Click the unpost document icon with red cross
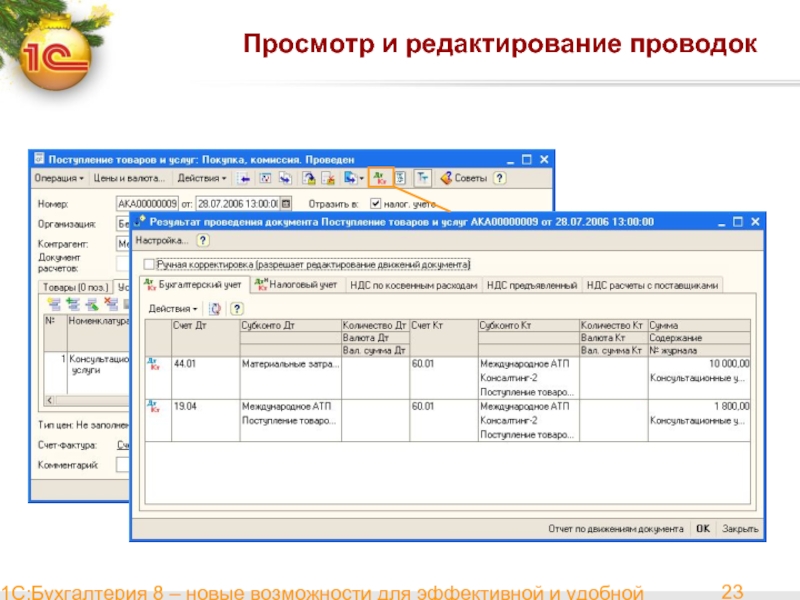 click(328, 179)
